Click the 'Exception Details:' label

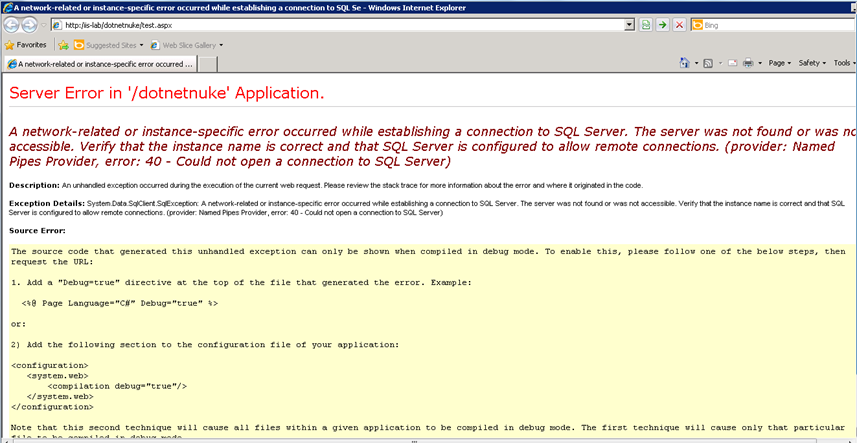[x=47, y=203]
